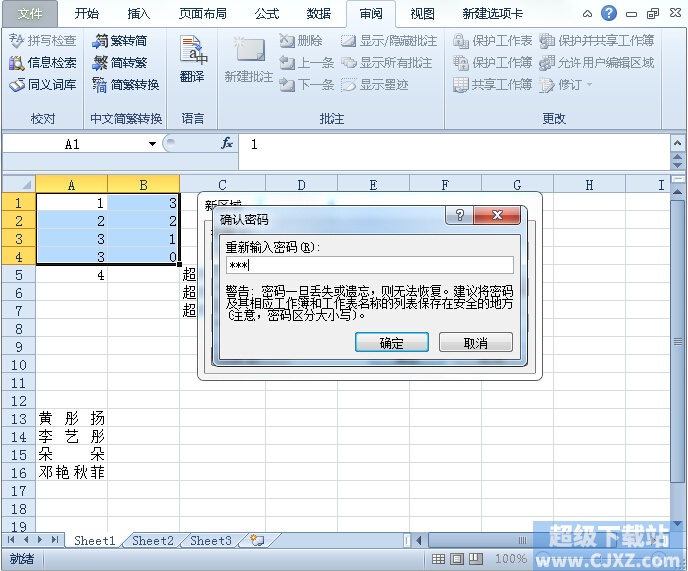Image resolution: width=688 pixels, height=571 pixels.
Task: Click Share Workbook (共享工作簿) icon
Action: (x=461, y=85)
